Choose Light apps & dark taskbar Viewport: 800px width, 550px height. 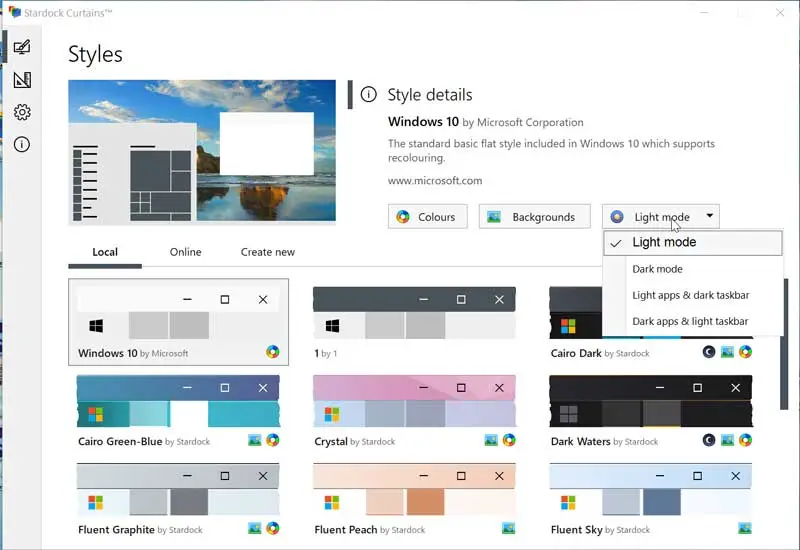click(693, 295)
